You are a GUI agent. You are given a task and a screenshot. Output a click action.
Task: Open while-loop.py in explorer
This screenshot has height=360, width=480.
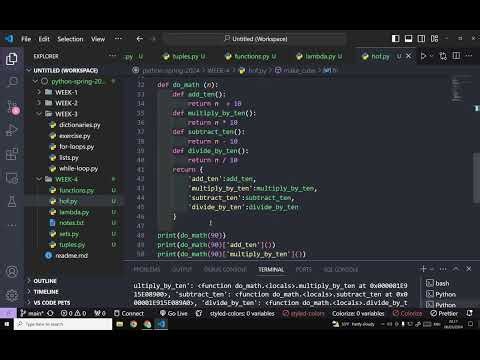tap(78, 168)
